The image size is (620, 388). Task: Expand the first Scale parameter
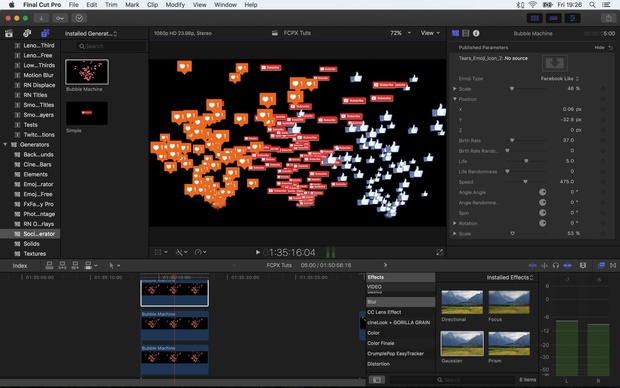(x=455, y=89)
